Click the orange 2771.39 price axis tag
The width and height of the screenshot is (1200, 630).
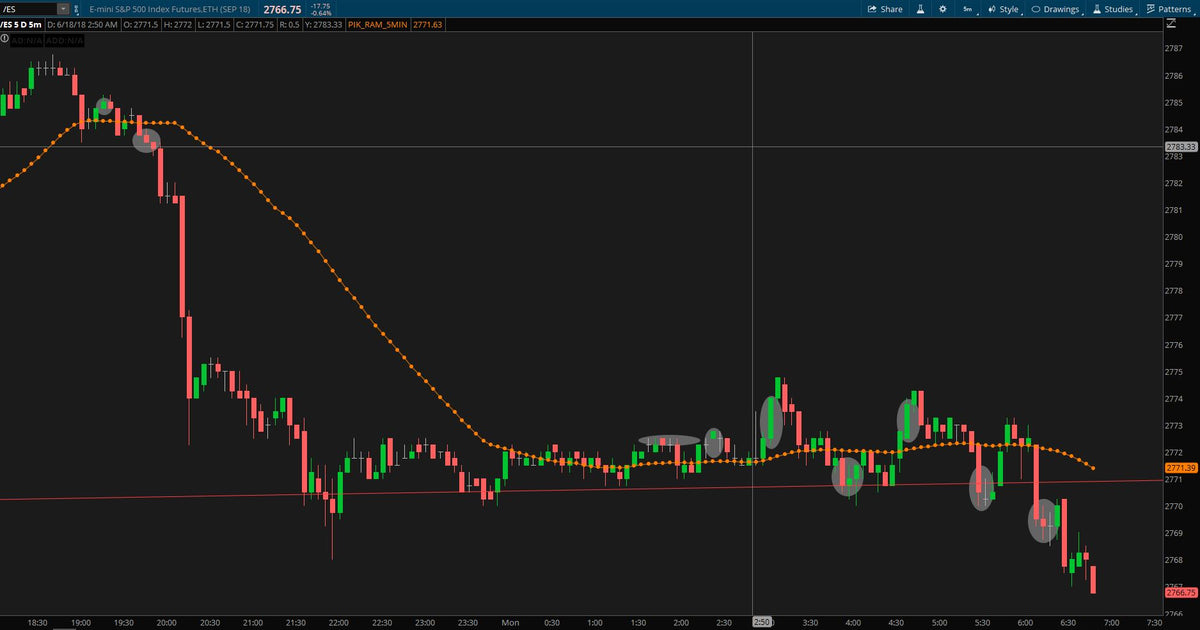click(x=1182, y=468)
